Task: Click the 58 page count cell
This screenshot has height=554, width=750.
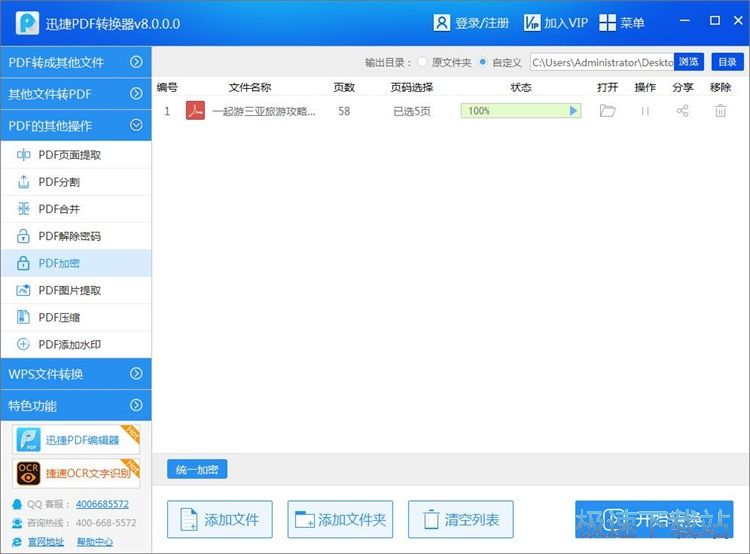Action: coord(344,111)
